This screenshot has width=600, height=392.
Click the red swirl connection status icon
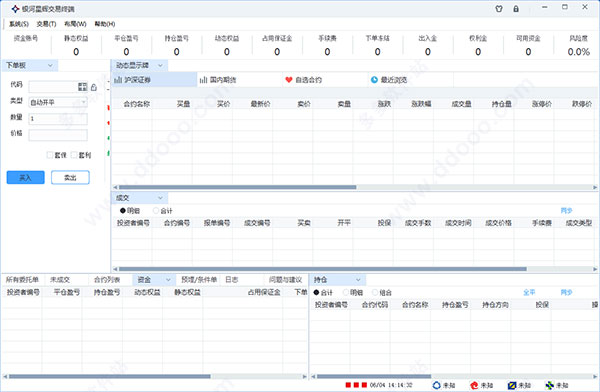click(474, 385)
